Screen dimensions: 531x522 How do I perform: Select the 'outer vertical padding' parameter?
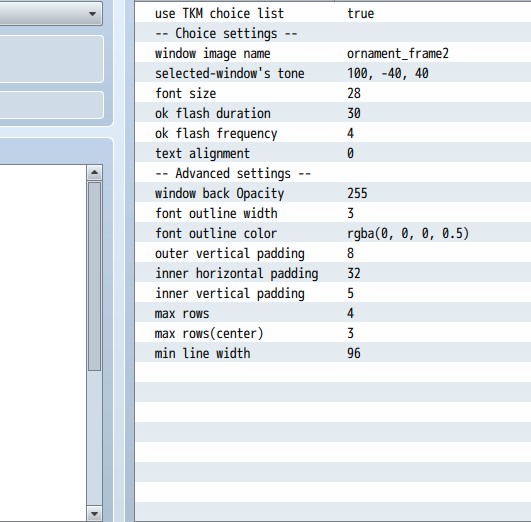(x=230, y=254)
